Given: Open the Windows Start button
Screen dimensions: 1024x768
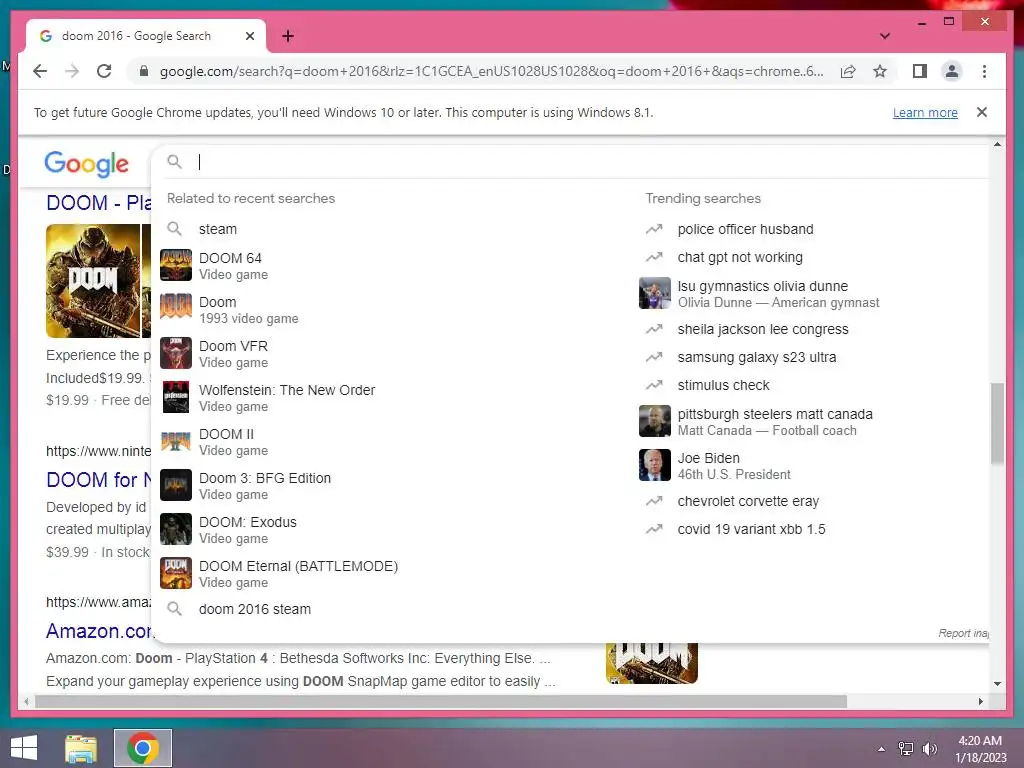Looking at the screenshot, I should pos(24,748).
